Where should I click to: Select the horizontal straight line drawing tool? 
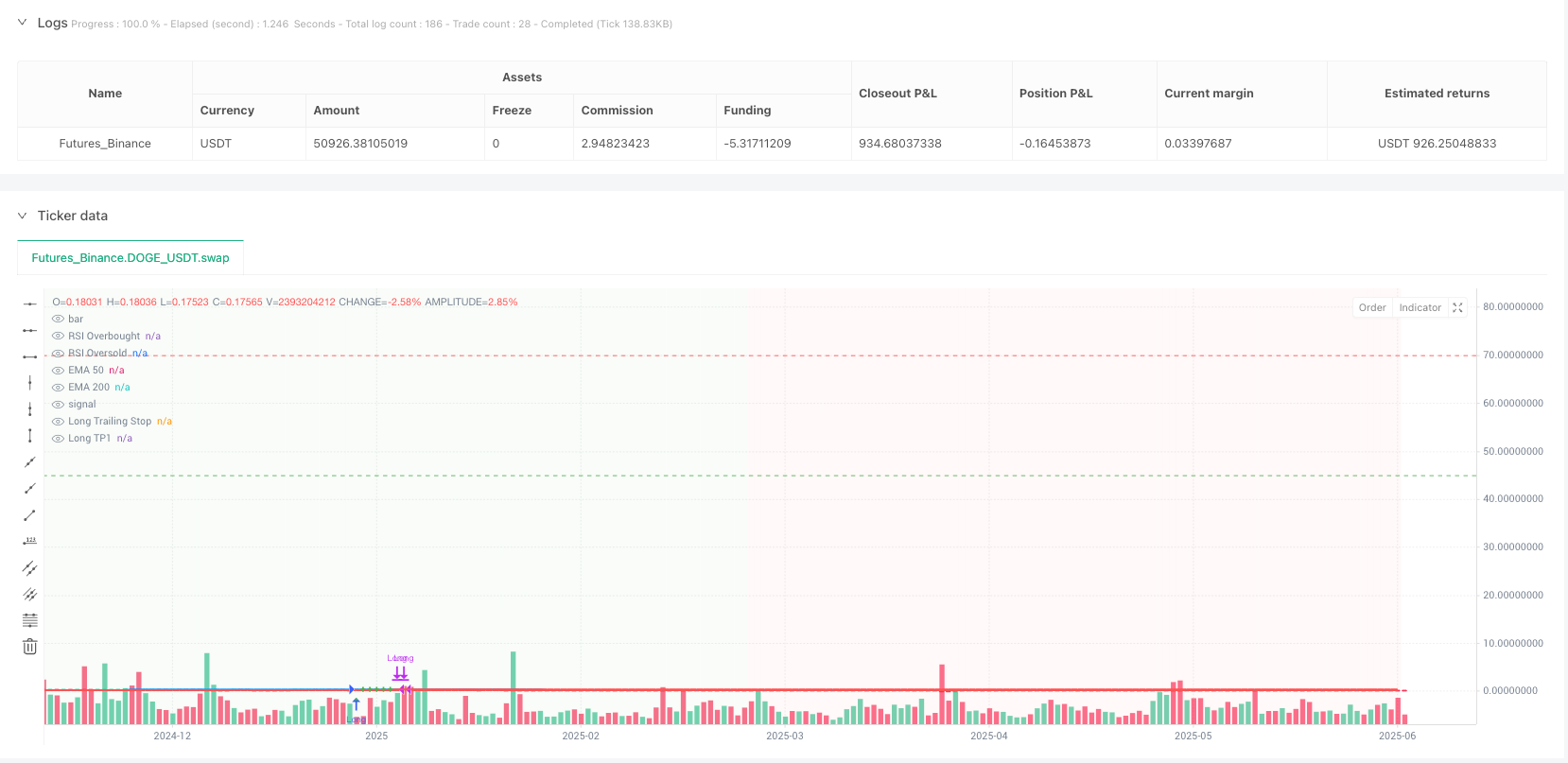[30, 303]
